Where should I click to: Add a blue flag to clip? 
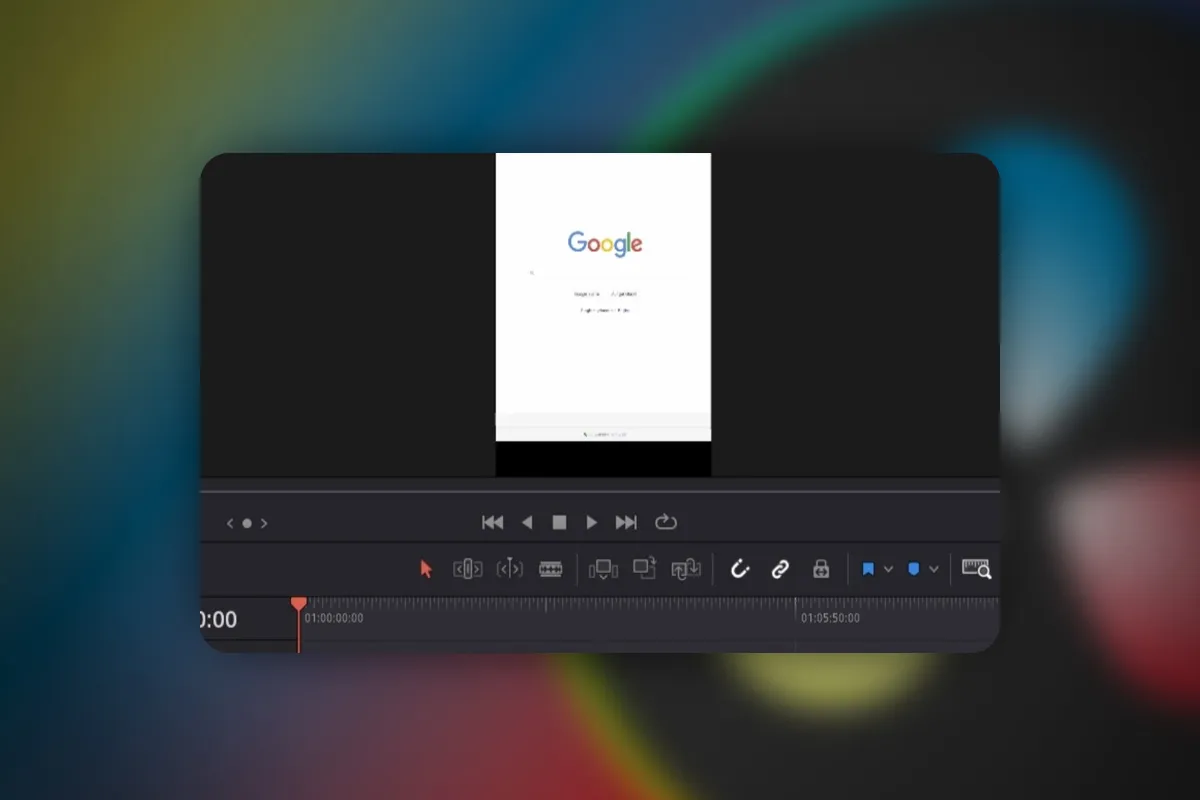(868, 569)
